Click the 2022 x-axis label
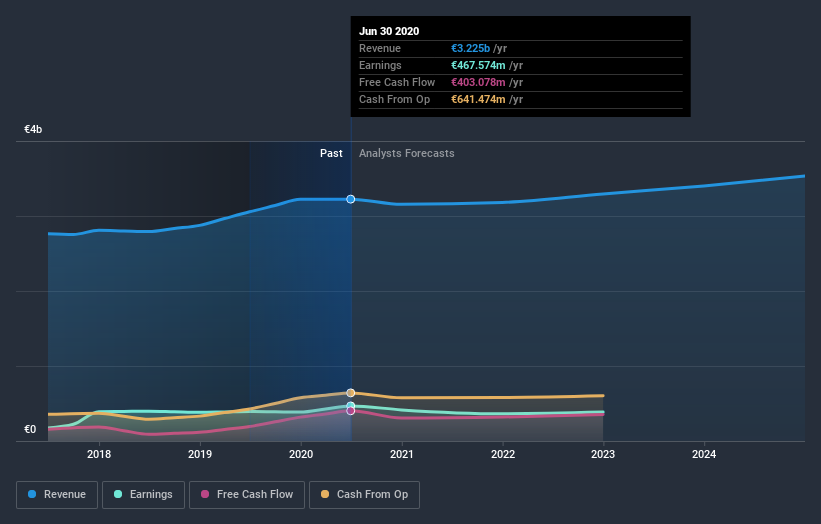The height and width of the screenshot is (524, 821). (503, 454)
